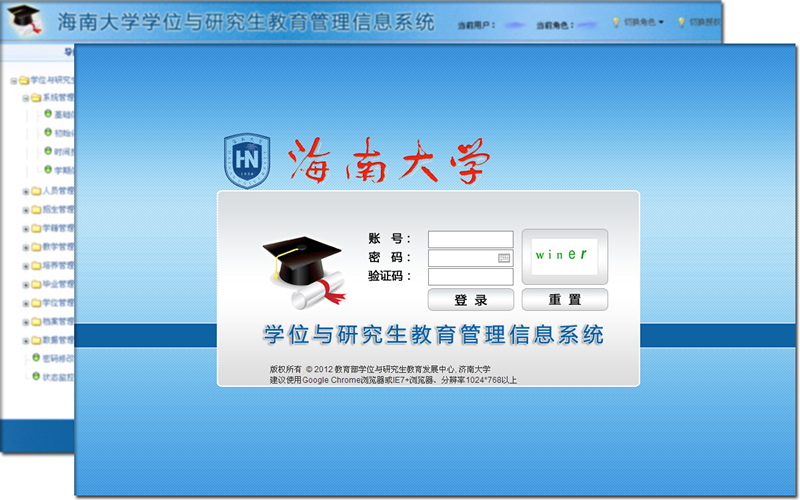Expand the 教学管理 tree node
Screen dimensions: 800x500
coord(26,248)
